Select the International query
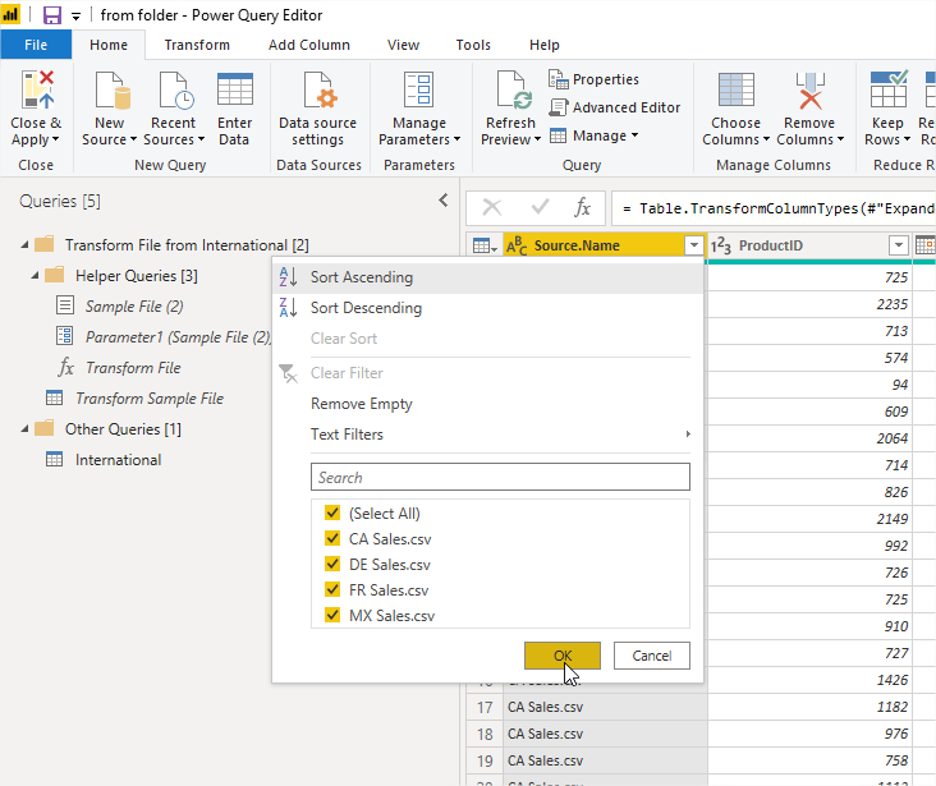This screenshot has height=786, width=936. coord(118,460)
